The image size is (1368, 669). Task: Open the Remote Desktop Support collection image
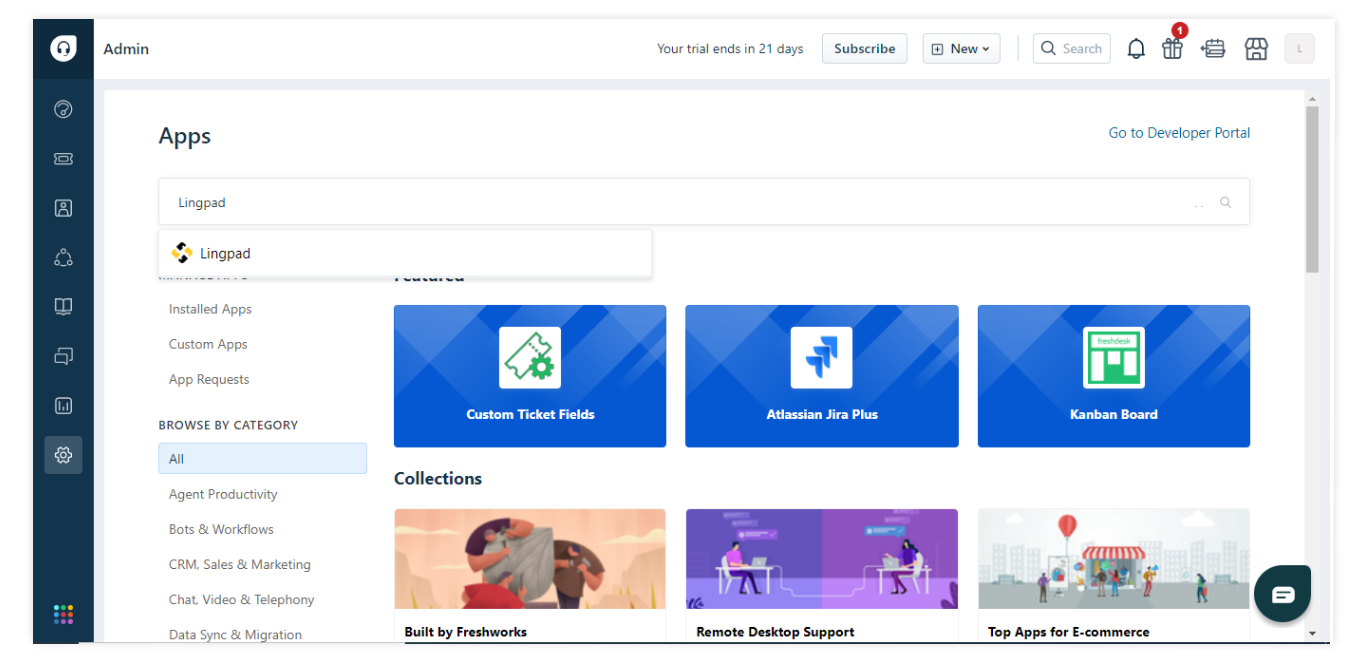[822, 559]
